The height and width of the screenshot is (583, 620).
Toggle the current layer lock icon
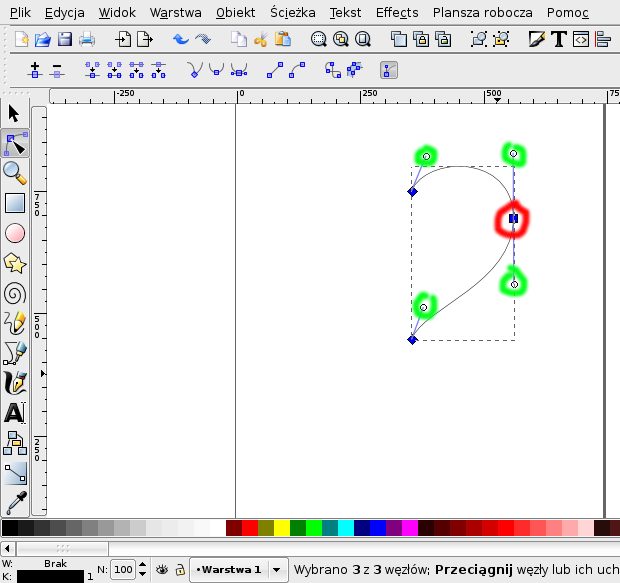point(179,569)
